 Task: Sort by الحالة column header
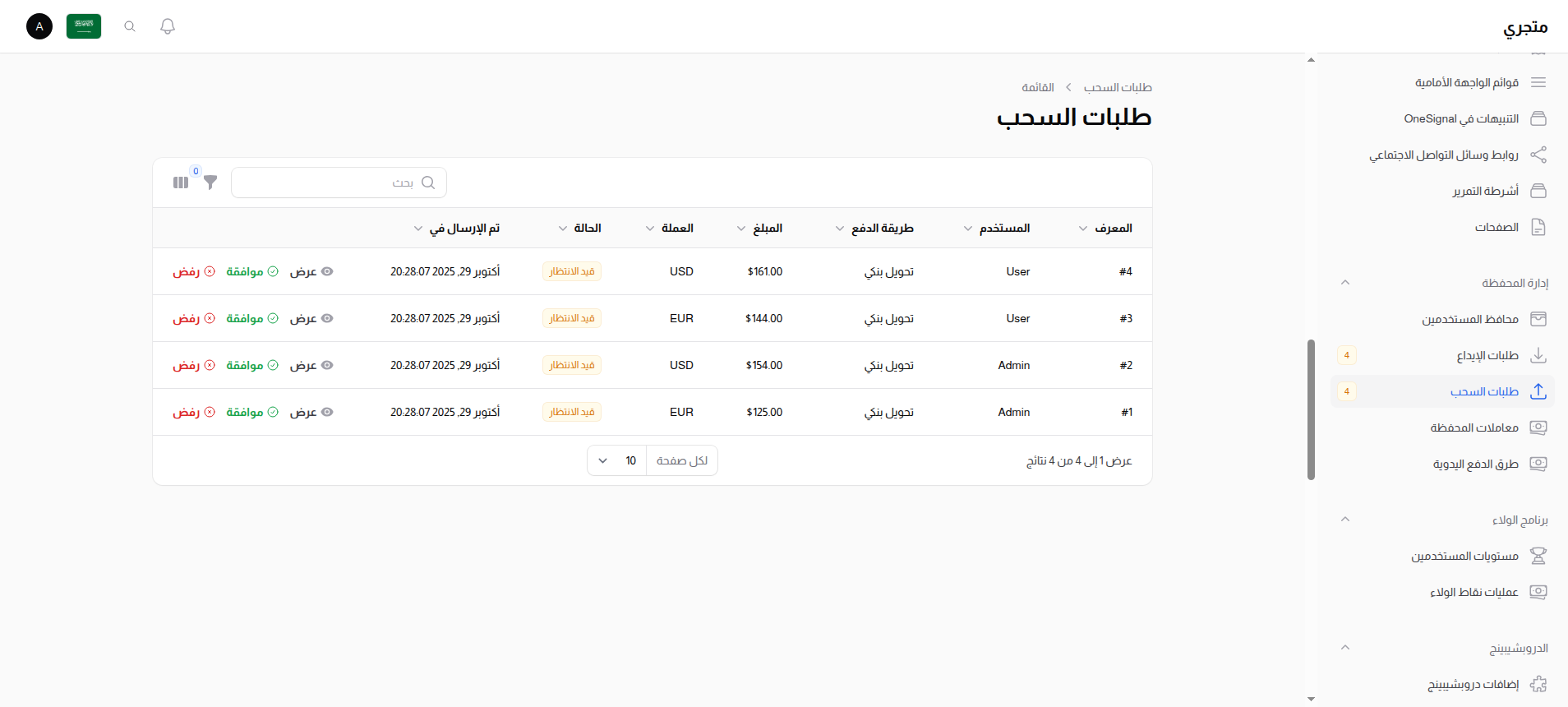579,228
